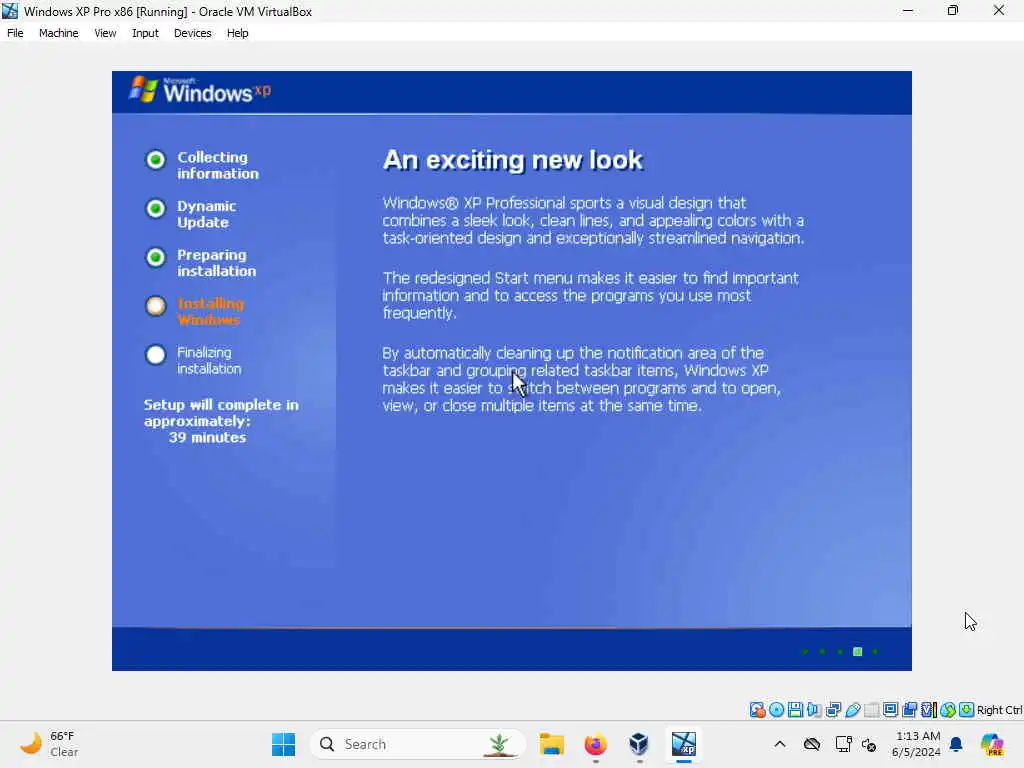Click the network adapters indicator icon
1024x768 pixels.
coord(833,709)
